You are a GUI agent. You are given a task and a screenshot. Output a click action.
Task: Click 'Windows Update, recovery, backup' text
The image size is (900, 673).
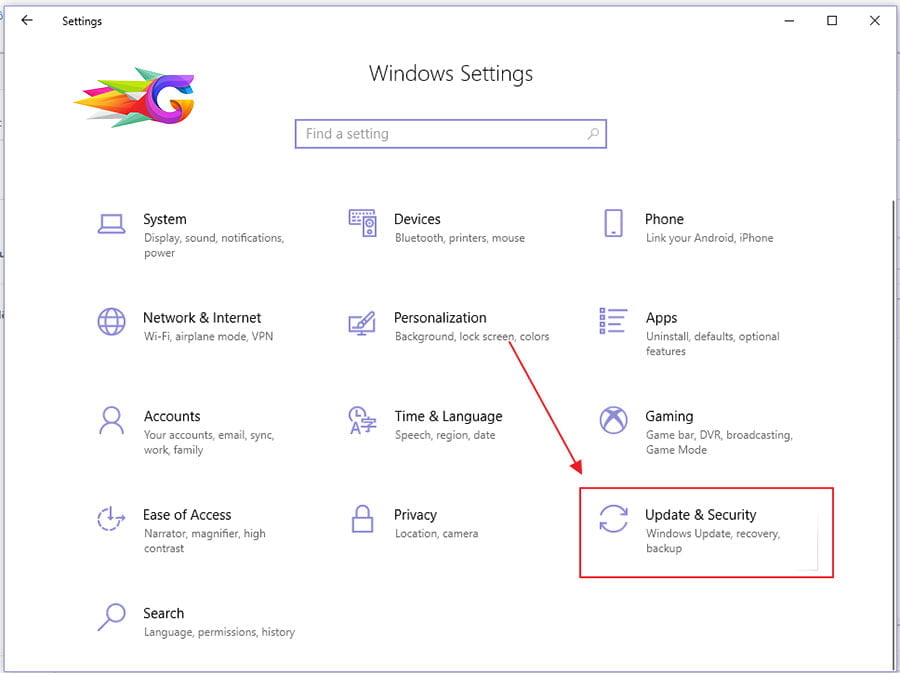(713, 541)
